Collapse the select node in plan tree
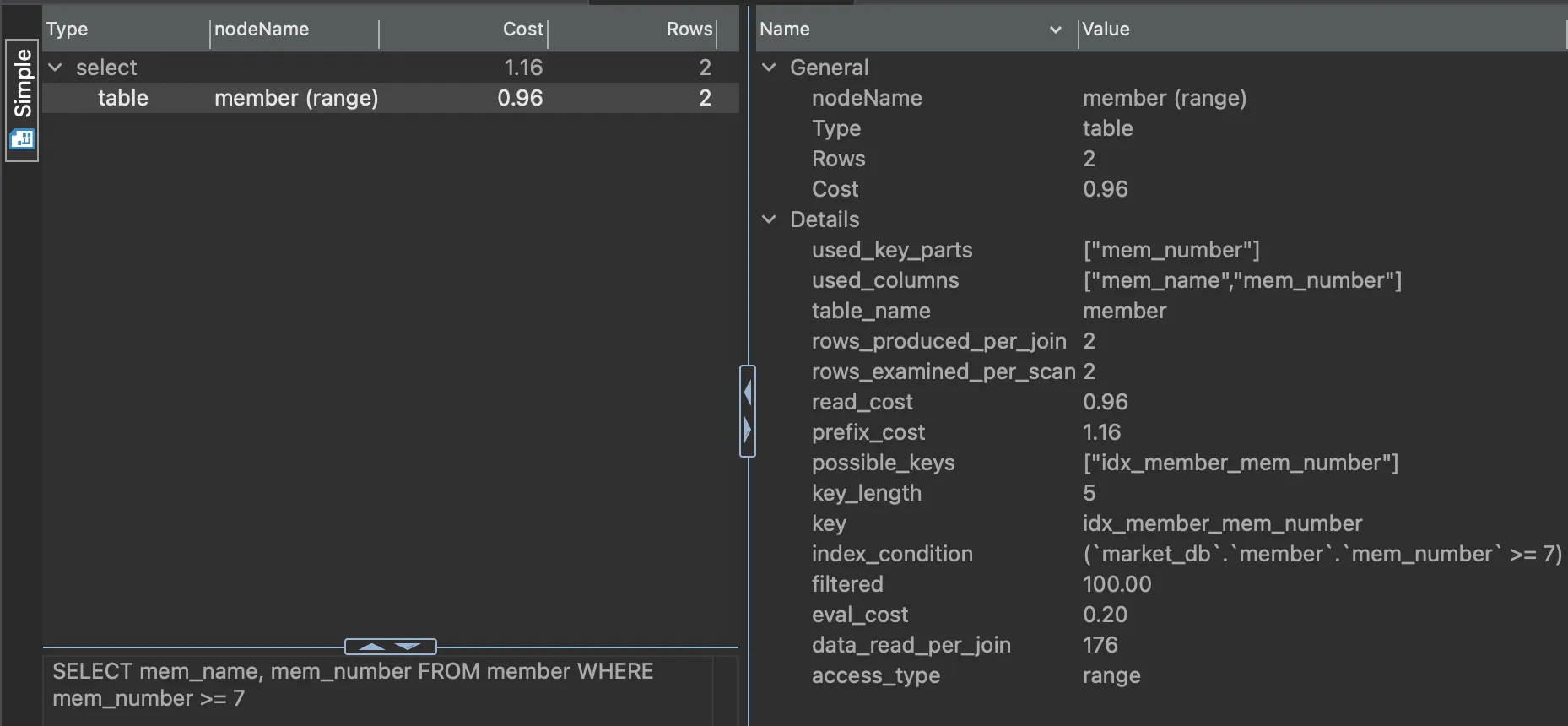1568x726 pixels. click(56, 68)
